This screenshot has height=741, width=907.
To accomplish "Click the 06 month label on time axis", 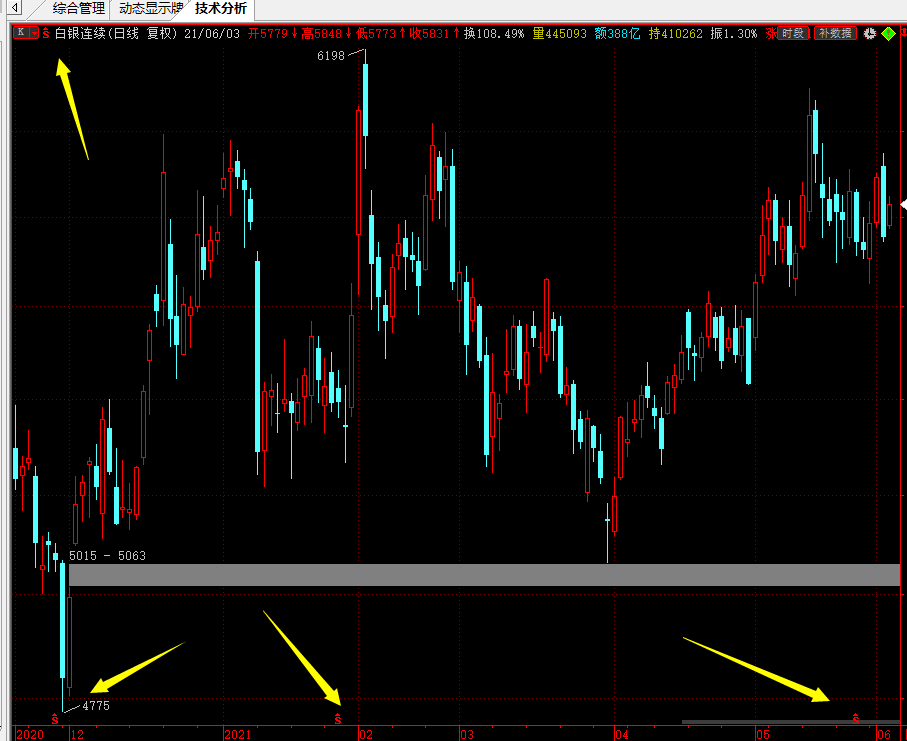I will [x=884, y=734].
